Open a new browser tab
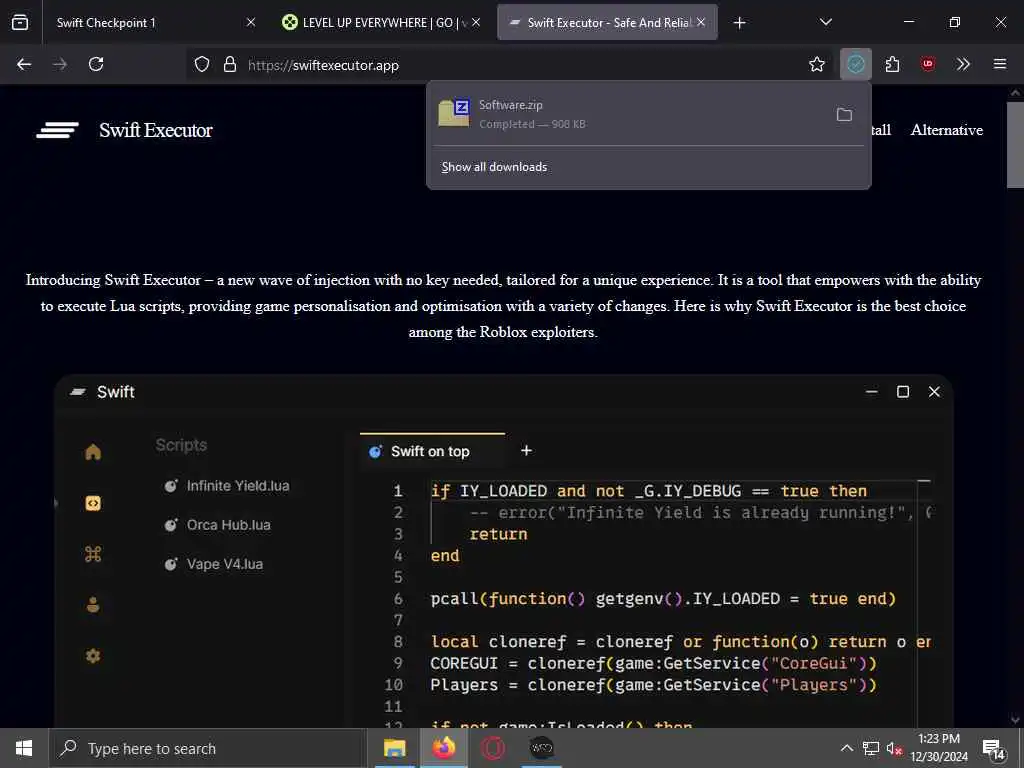The width and height of the screenshot is (1024, 768). [x=739, y=23]
